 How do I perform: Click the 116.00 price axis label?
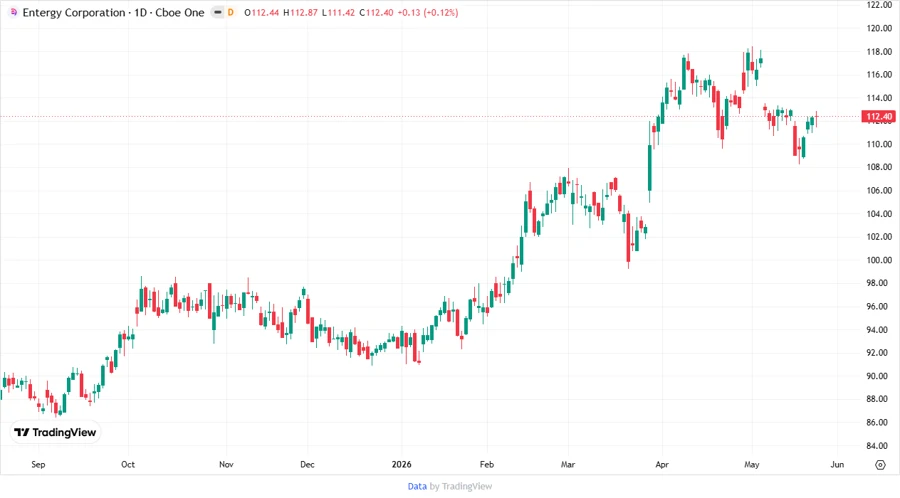tap(879, 75)
